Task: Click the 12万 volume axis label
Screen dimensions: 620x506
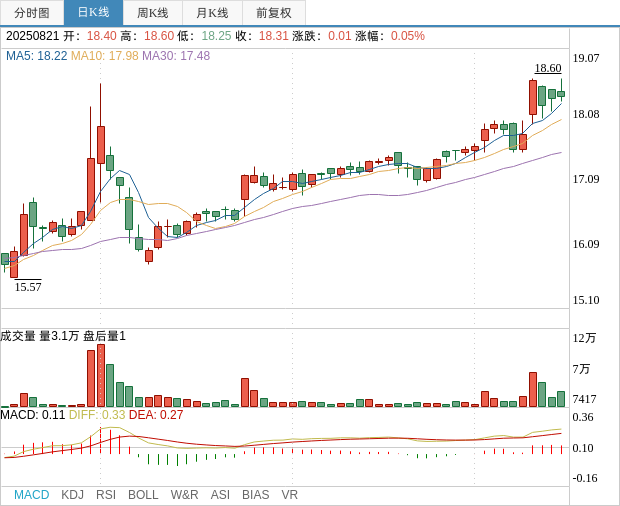Action: [584, 338]
